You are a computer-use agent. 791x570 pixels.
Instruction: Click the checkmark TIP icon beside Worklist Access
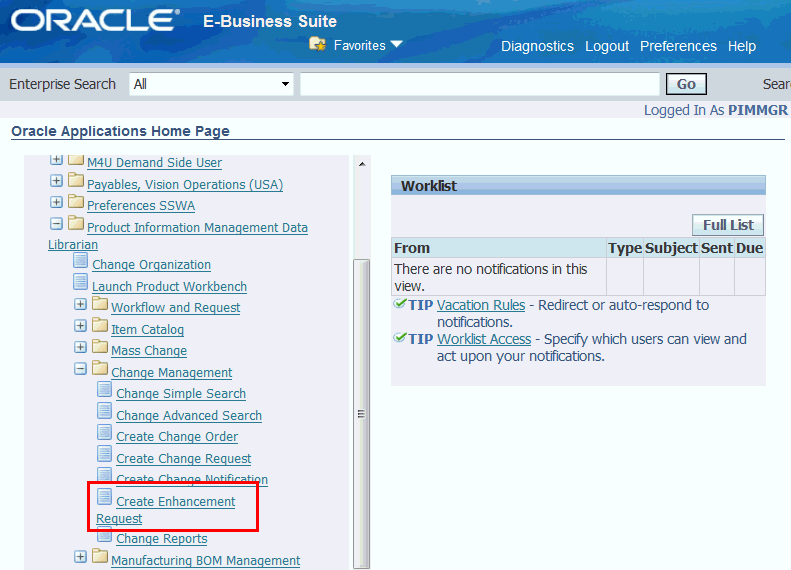click(x=400, y=337)
